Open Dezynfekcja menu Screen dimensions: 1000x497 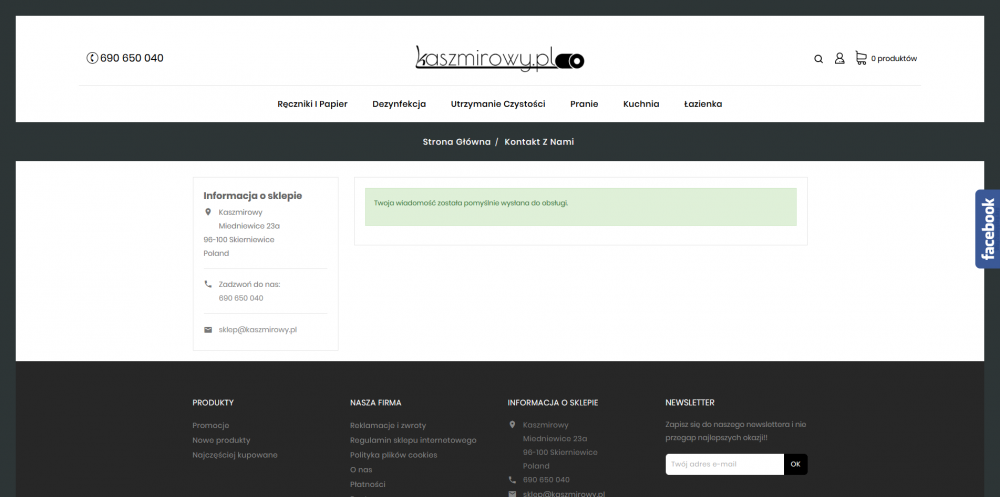[399, 104]
